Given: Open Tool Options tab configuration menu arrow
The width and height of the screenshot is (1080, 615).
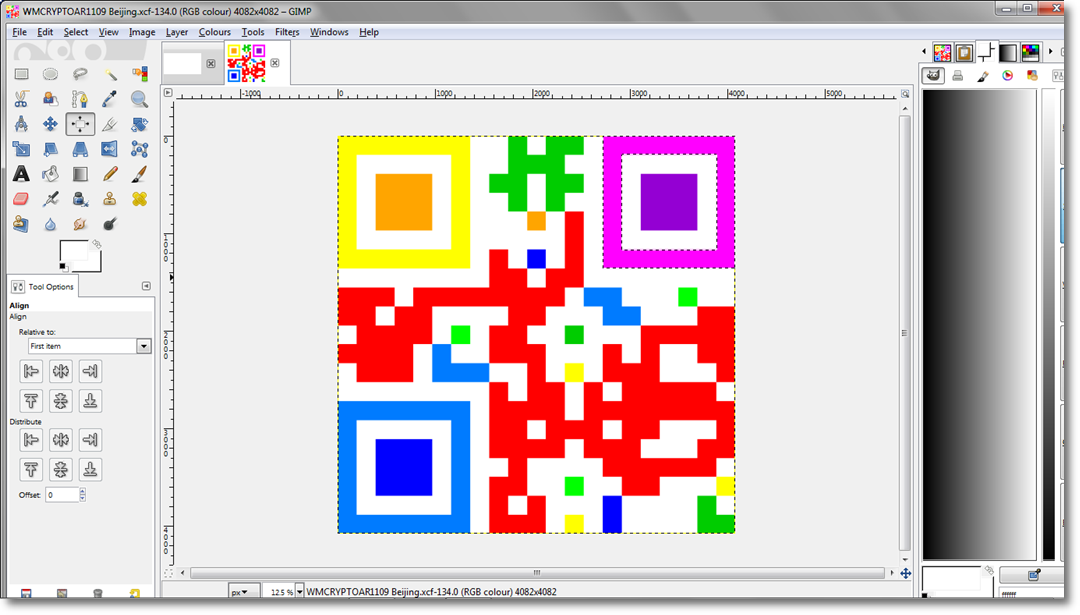Looking at the screenshot, I should click(x=146, y=286).
